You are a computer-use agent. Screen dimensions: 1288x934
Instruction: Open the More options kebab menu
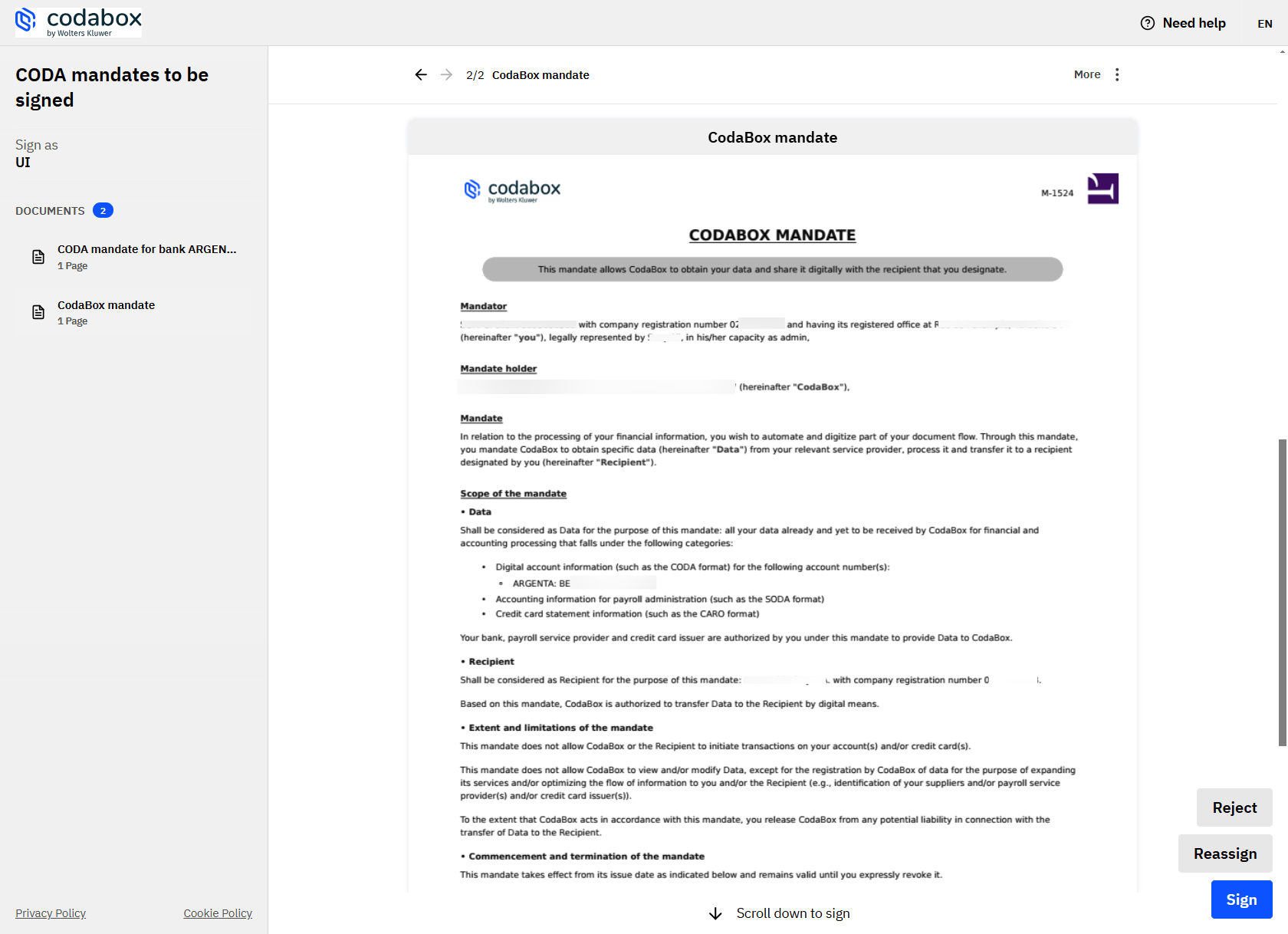coord(1117,74)
